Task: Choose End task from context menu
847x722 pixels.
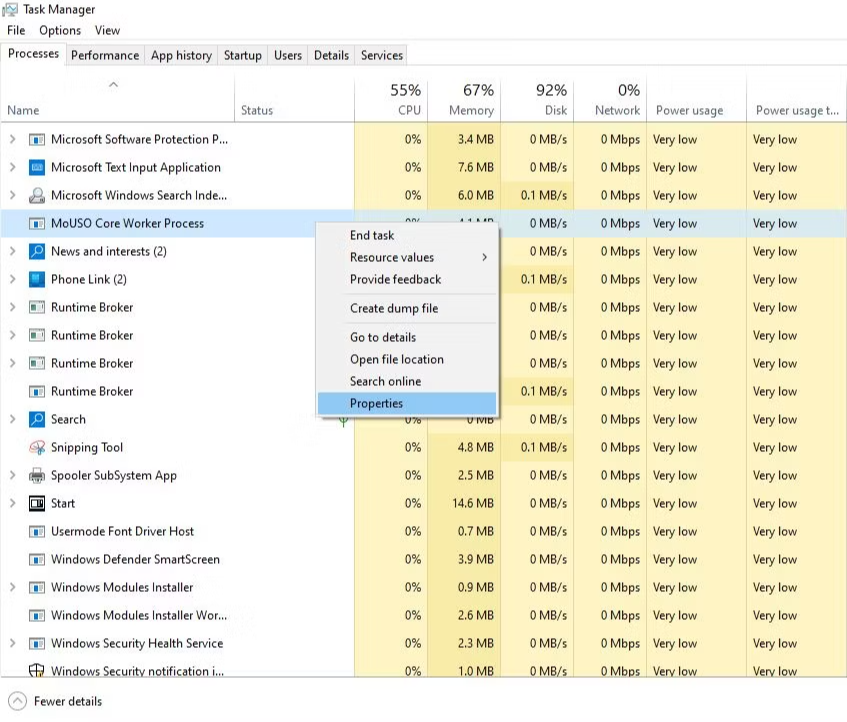Action: (407, 235)
